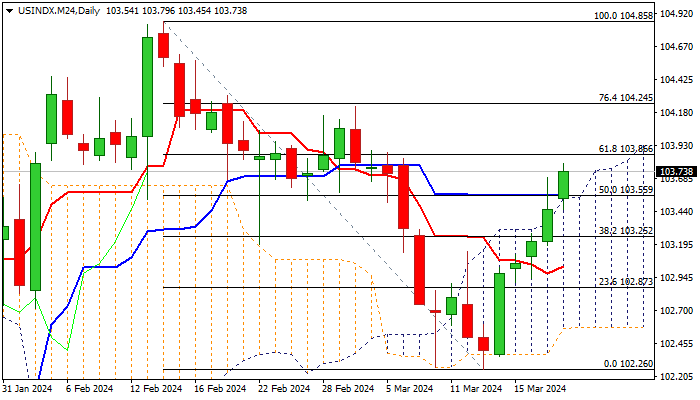Click the chart menu triangle beside USINDX.M24
Image resolution: width=700 pixels, height=400 pixels.
(9, 11)
